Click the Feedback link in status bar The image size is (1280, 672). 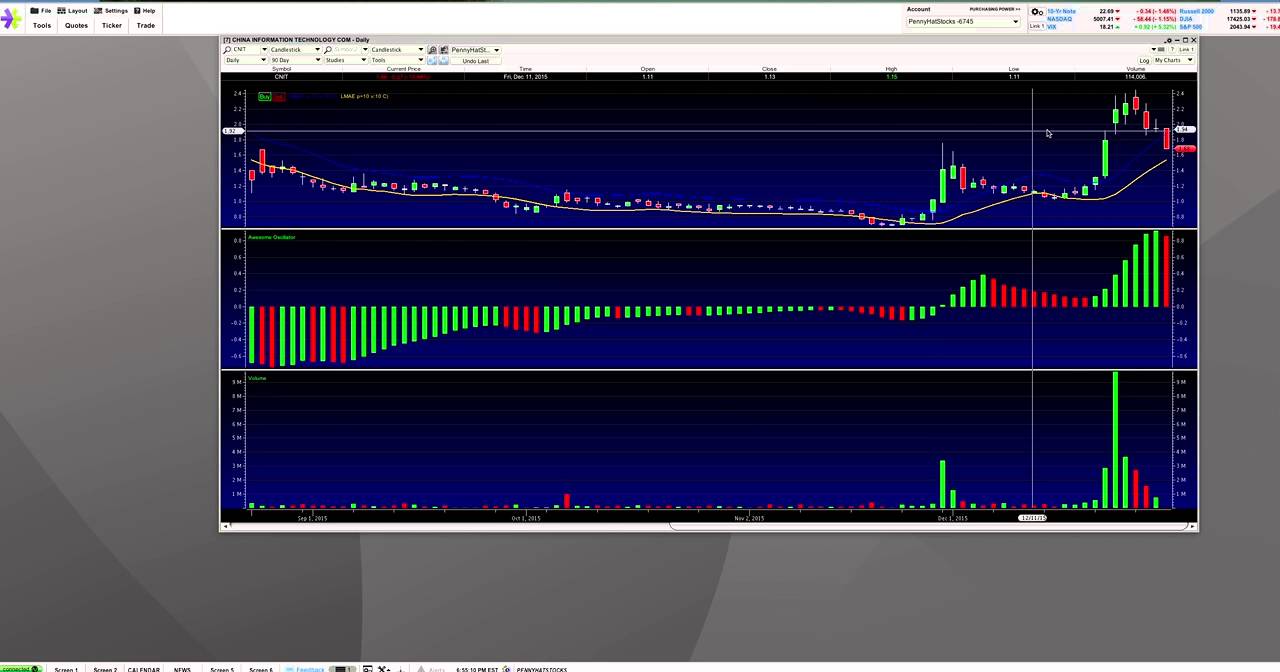point(309,669)
